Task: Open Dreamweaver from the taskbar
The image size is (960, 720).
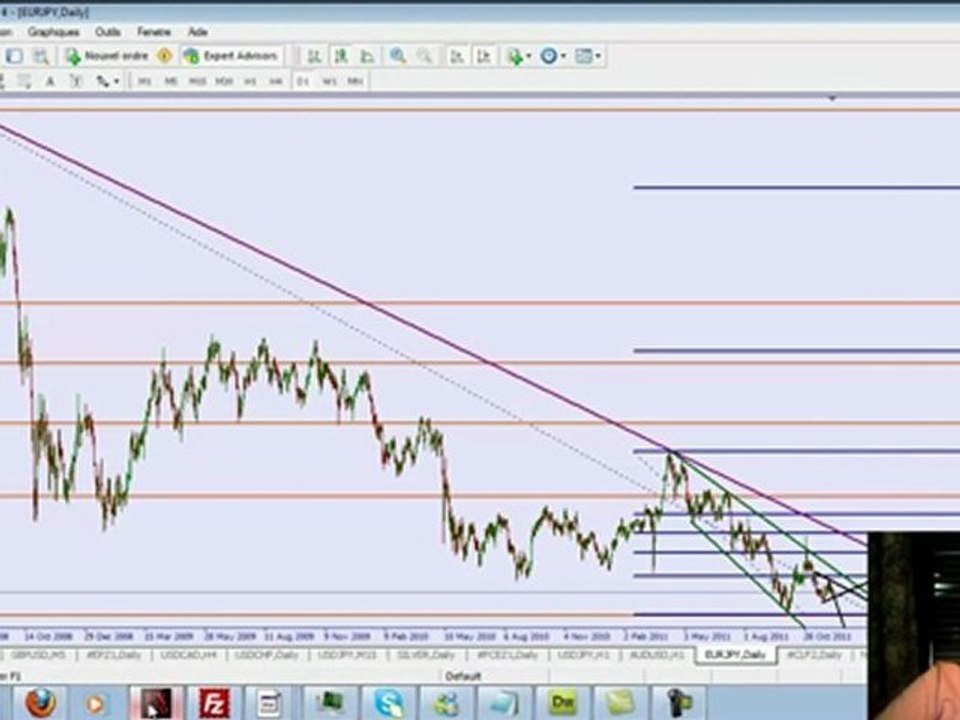Action: (x=563, y=703)
